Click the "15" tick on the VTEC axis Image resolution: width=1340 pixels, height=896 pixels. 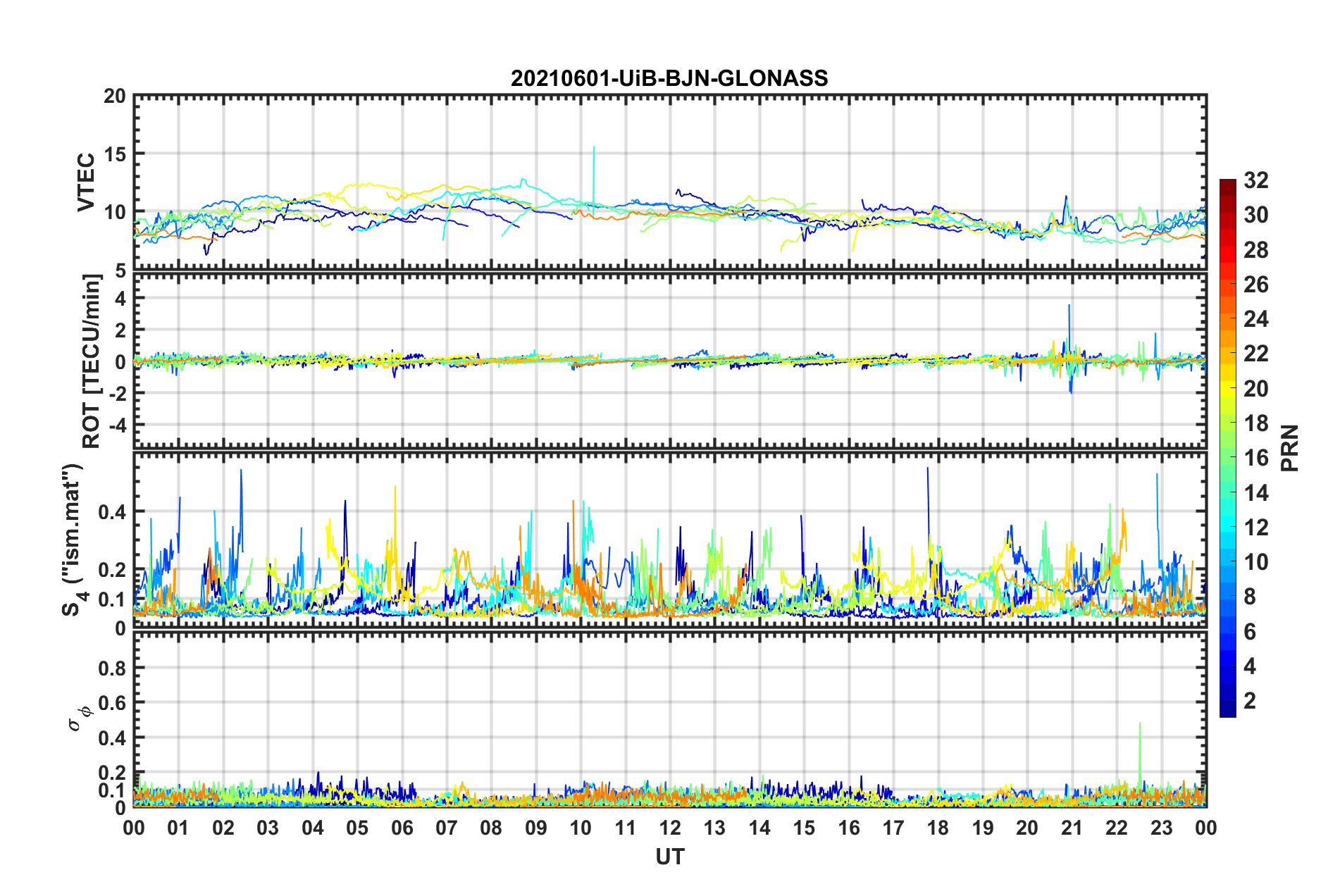(115, 154)
